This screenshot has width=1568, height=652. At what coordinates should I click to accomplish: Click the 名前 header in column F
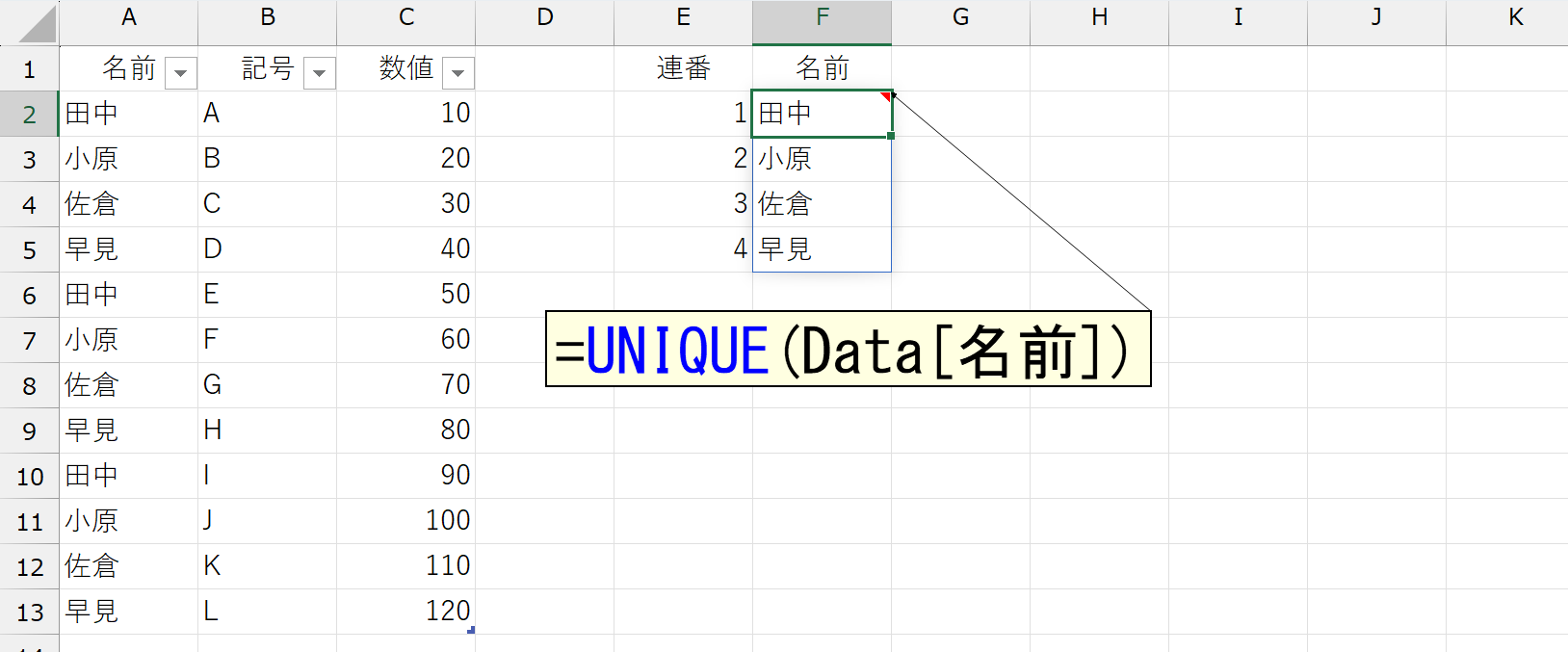tap(823, 68)
